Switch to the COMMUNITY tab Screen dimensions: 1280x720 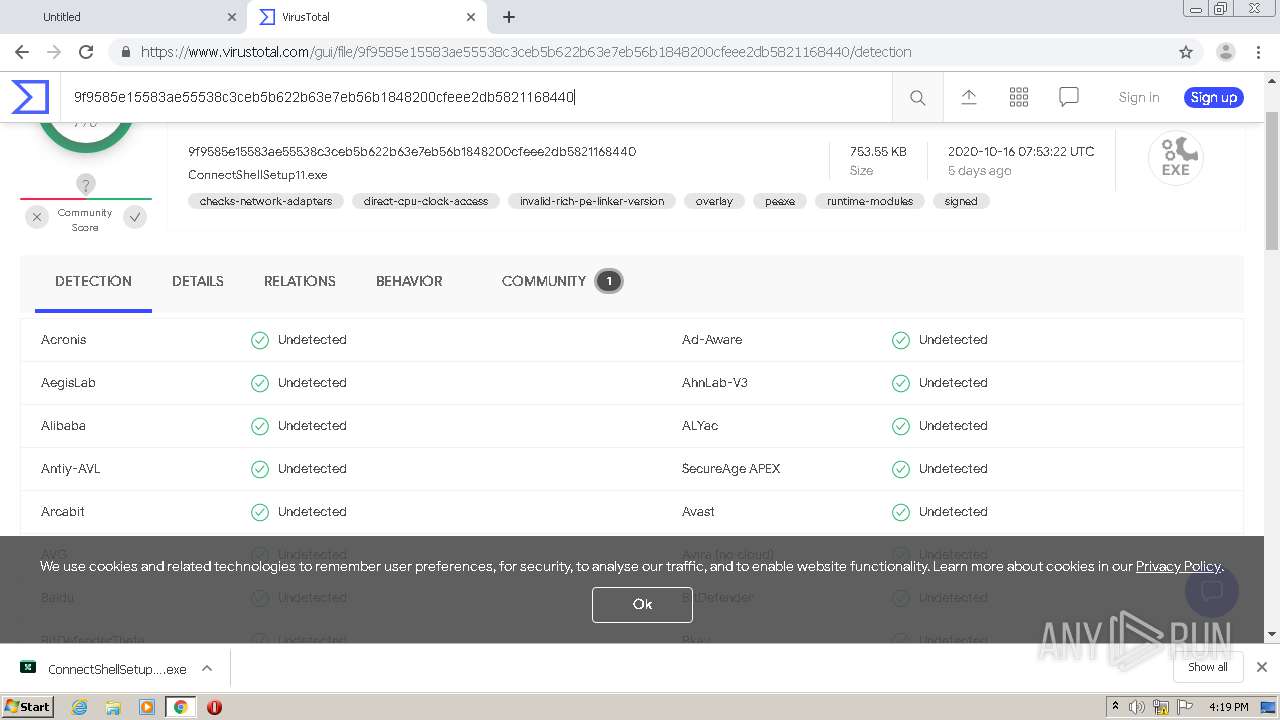coord(561,281)
